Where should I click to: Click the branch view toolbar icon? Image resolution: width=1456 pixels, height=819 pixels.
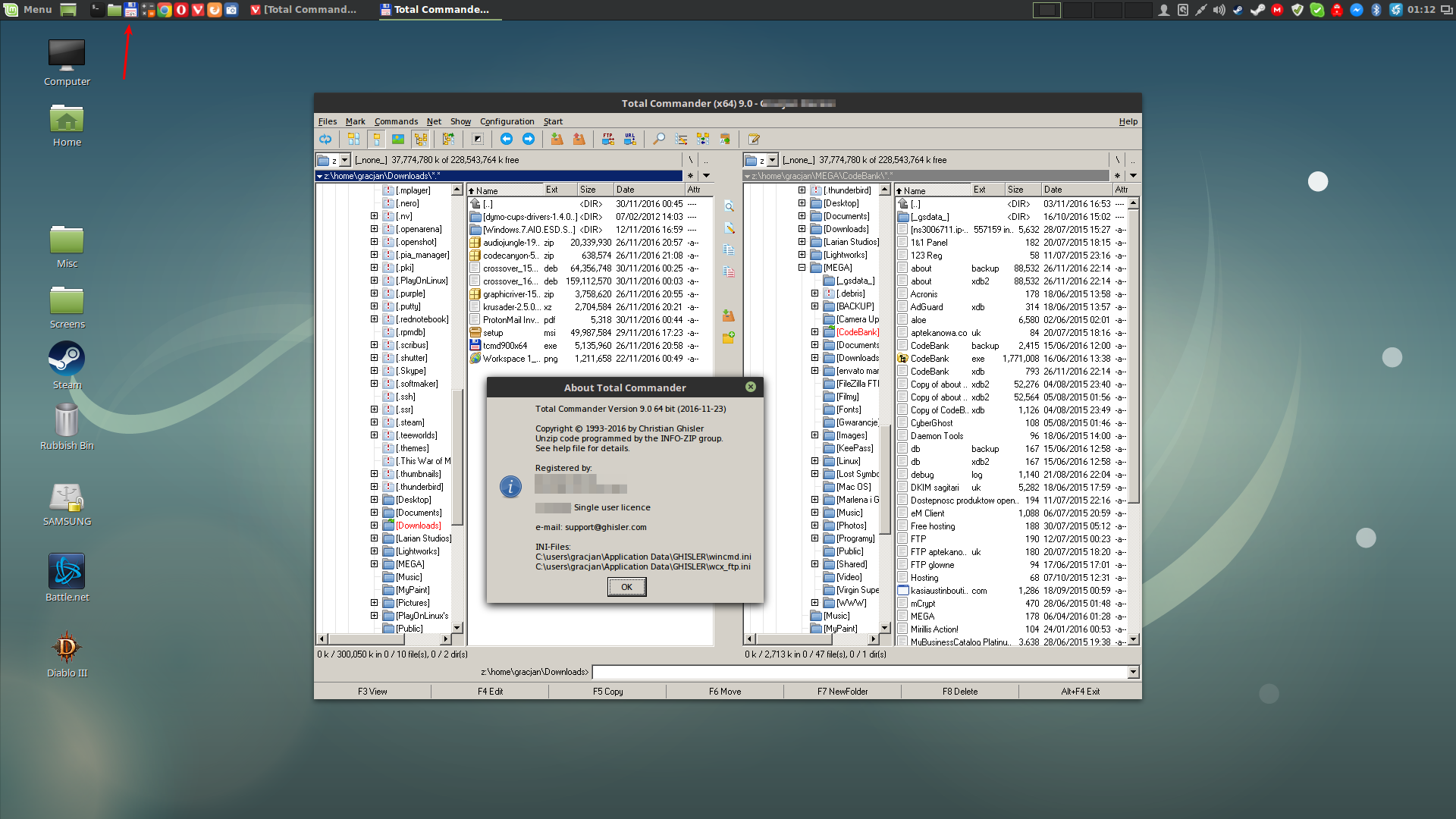coord(448,139)
